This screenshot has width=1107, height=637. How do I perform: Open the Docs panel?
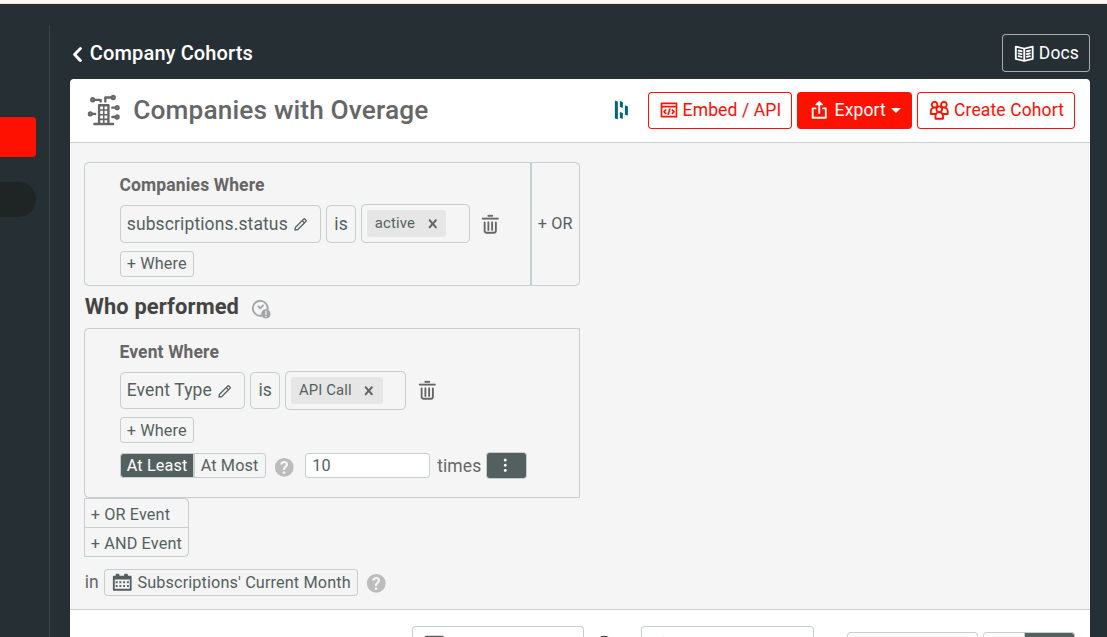(1045, 53)
